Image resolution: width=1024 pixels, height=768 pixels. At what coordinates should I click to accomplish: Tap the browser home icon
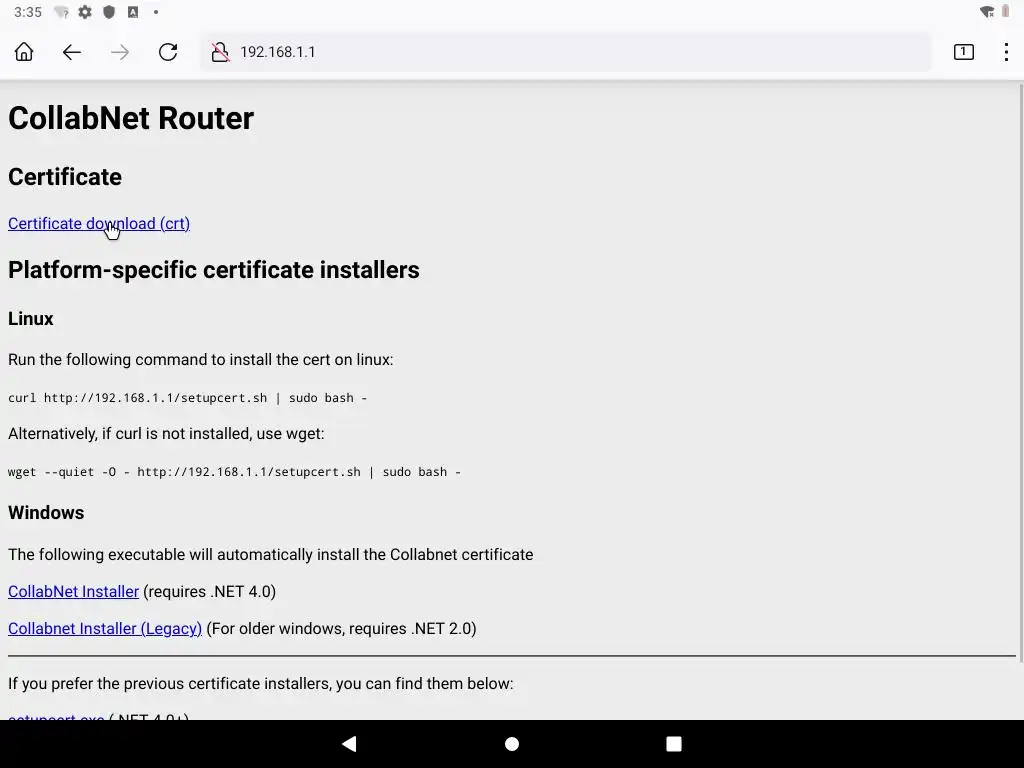point(24,52)
